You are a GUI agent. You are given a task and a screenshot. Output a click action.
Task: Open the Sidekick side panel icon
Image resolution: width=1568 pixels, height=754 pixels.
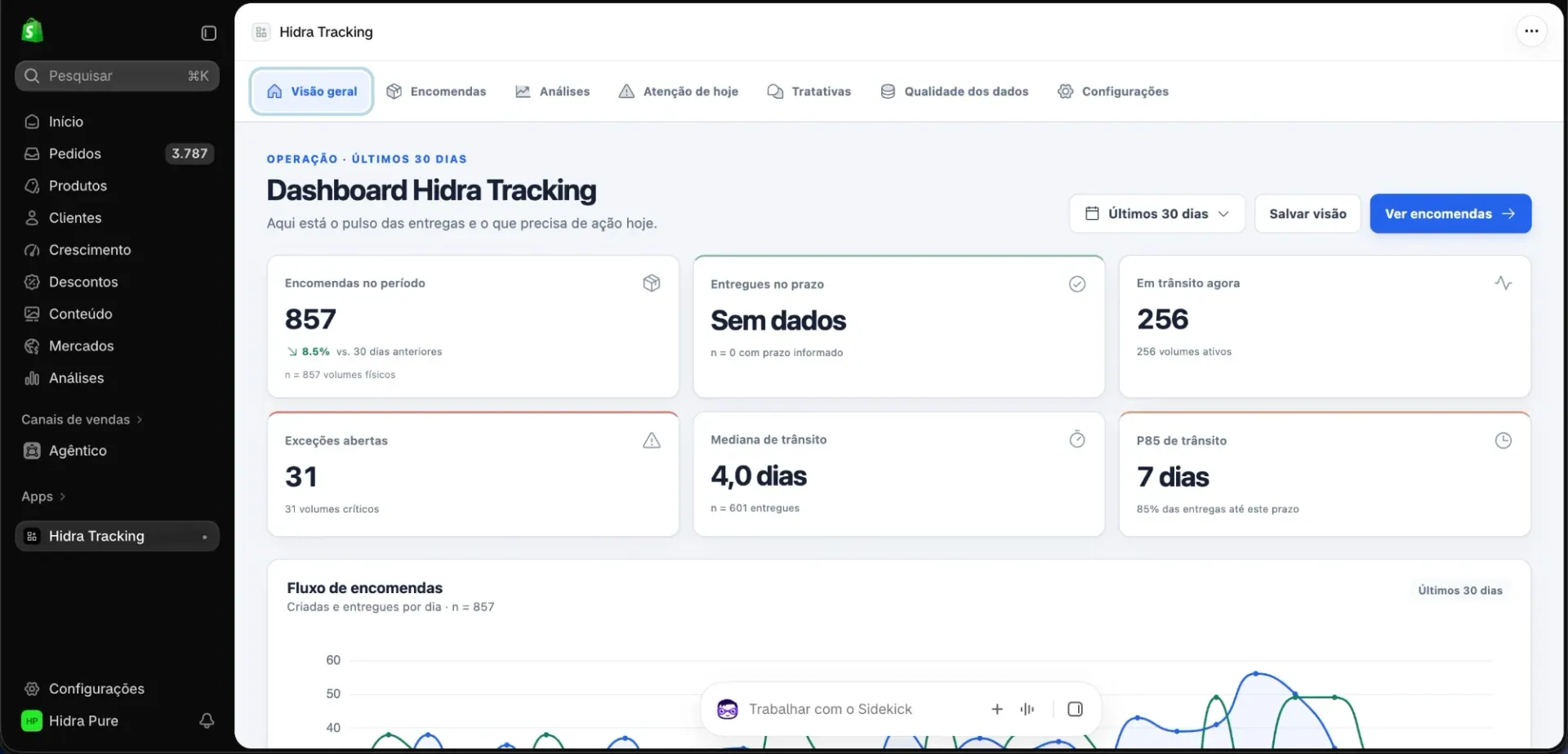click(1075, 709)
